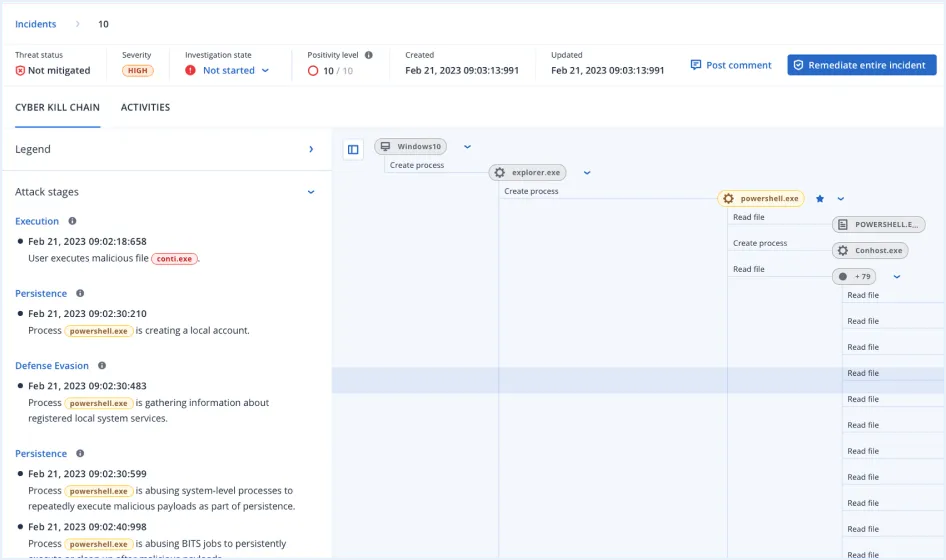Image resolution: width=946 pixels, height=560 pixels.
Task: Select the Conhost.exe process node
Action: pyautogui.click(x=870, y=250)
